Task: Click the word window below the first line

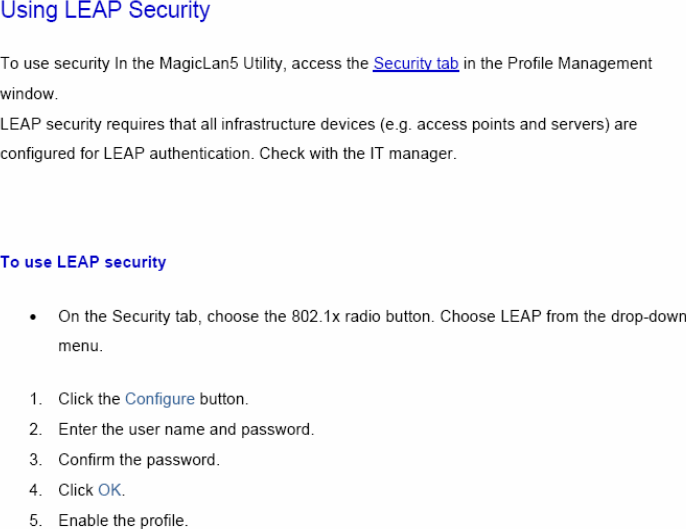Action: (27, 94)
